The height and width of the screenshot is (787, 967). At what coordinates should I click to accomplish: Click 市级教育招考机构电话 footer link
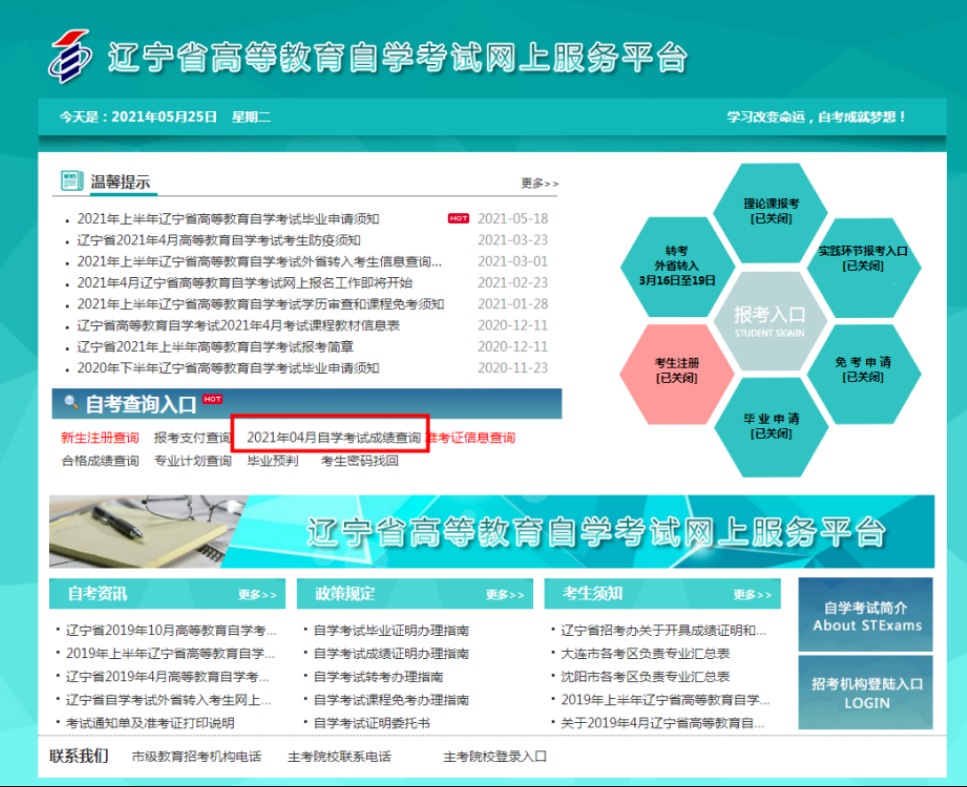click(x=196, y=757)
